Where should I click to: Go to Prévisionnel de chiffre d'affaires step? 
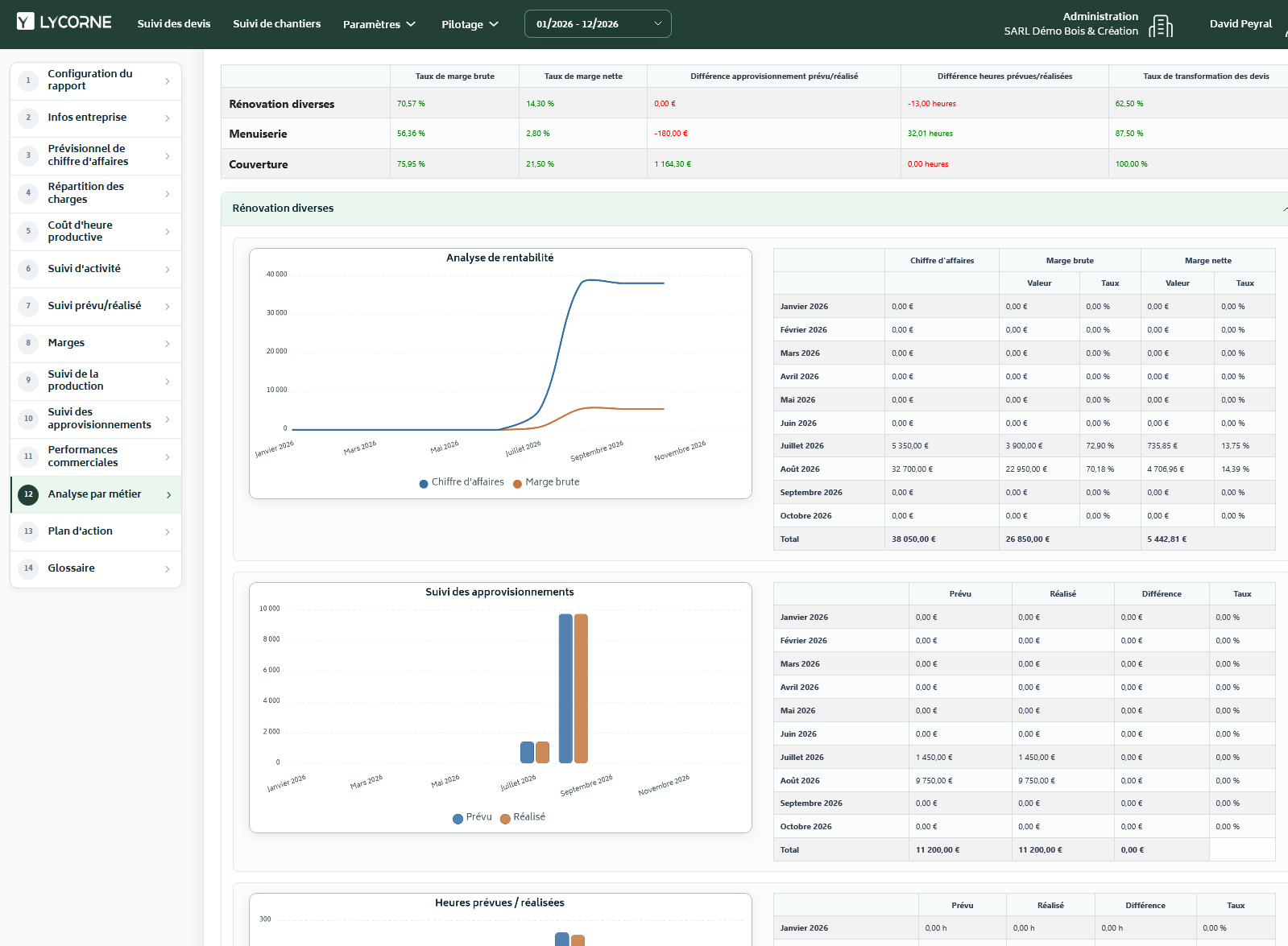click(96, 155)
